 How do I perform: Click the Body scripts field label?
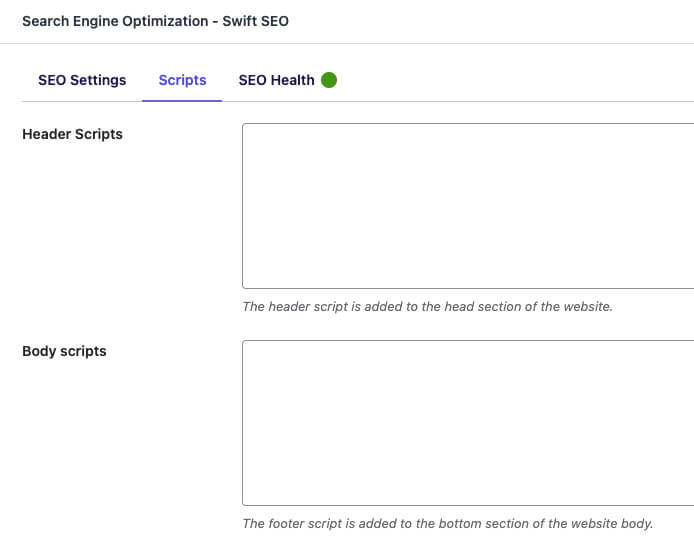point(64,351)
